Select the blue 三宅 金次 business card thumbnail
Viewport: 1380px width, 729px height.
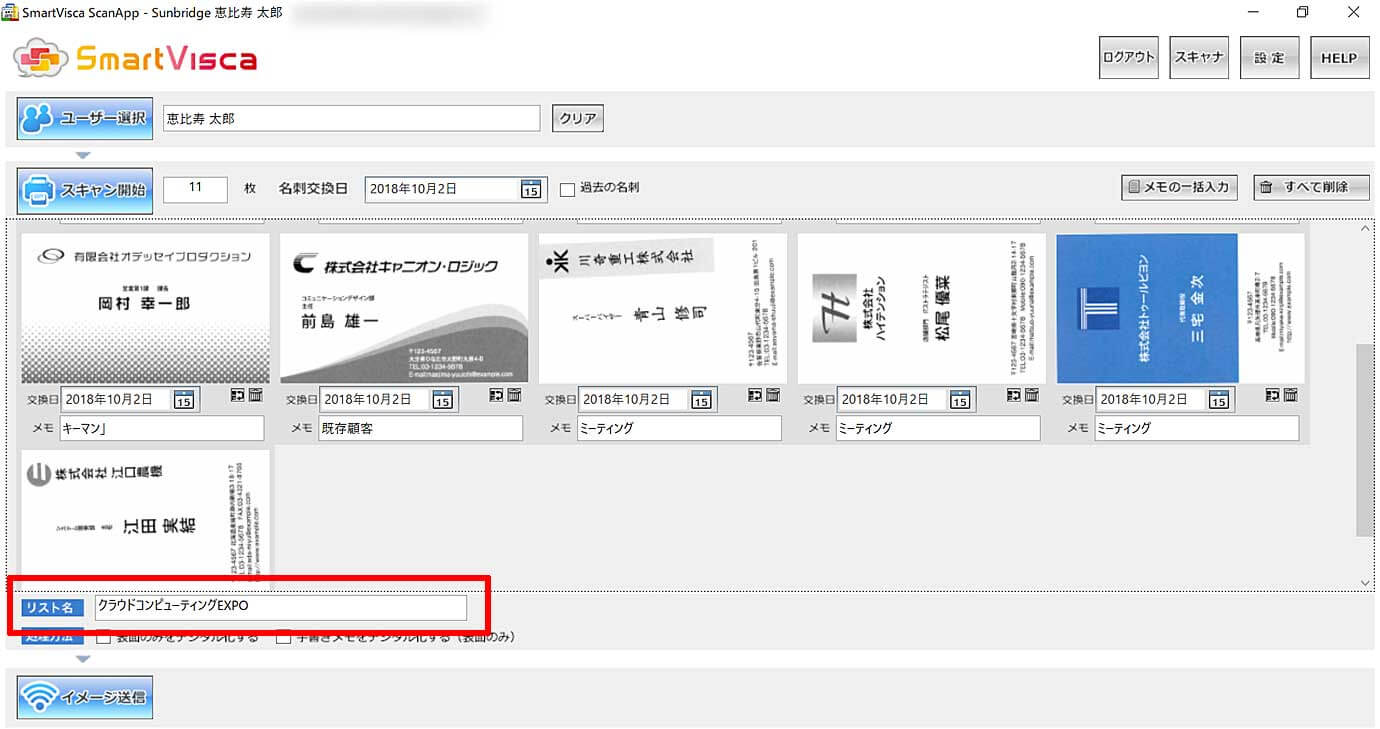[1181, 308]
